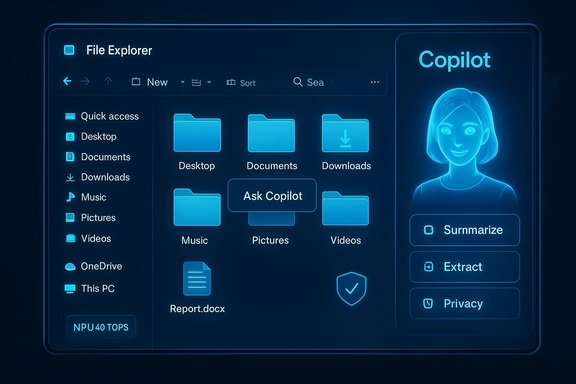Select Pictures in the sidebar
Image resolution: width=576 pixels, height=384 pixels.
click(x=90, y=218)
